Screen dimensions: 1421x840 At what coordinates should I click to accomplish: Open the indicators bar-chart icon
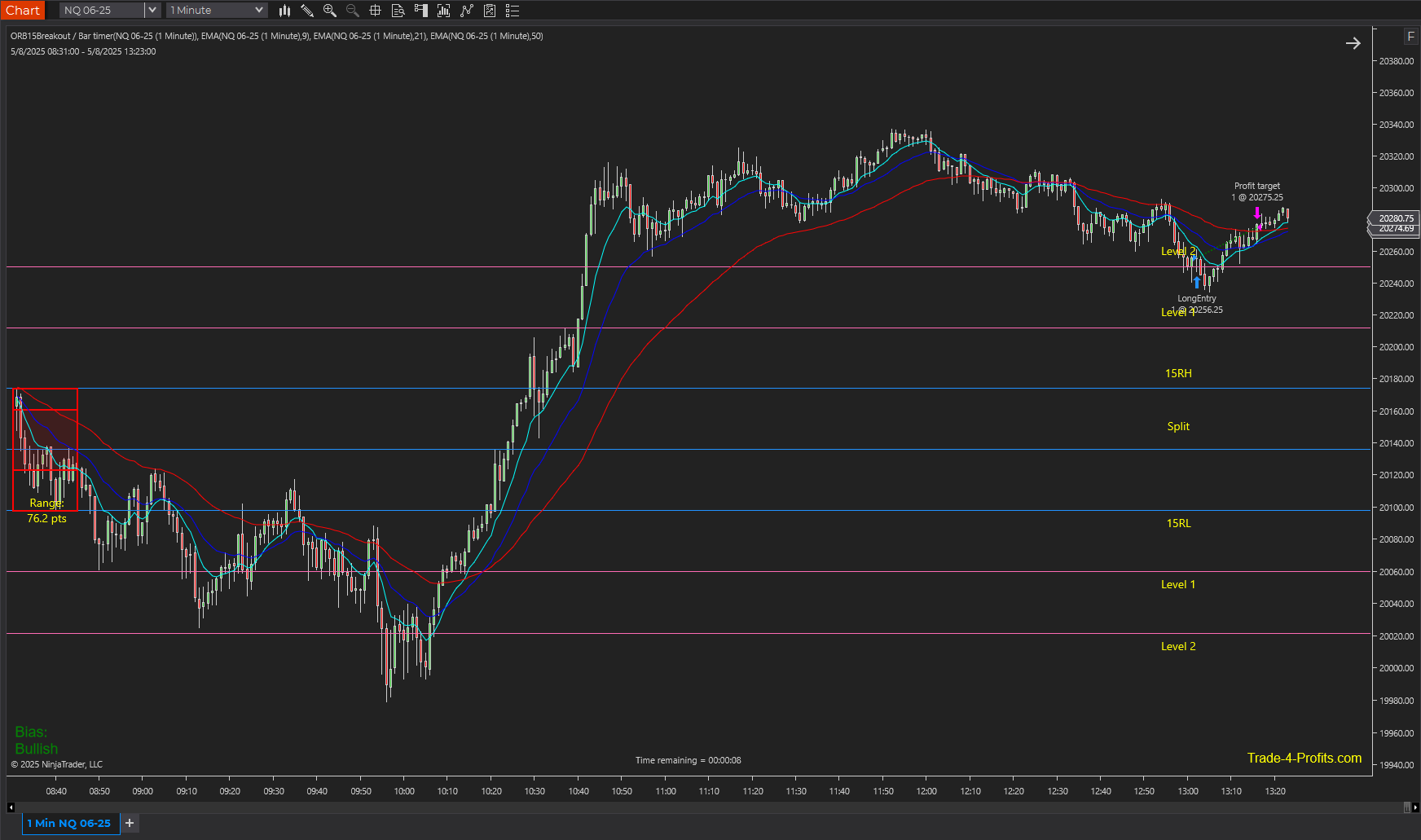[444, 11]
